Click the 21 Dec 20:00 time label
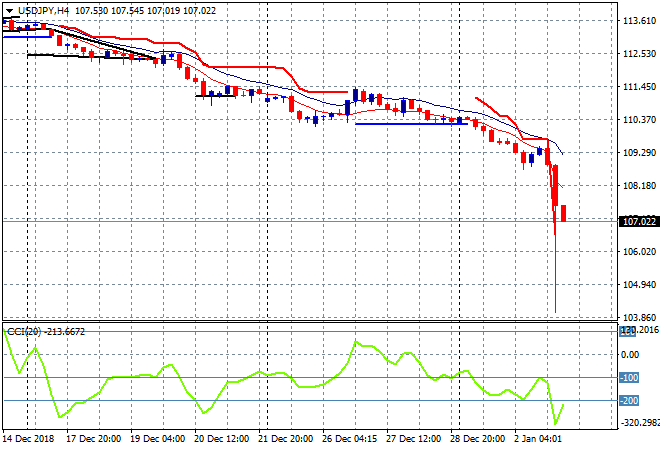The width and height of the screenshot is (660, 450). pos(285,439)
